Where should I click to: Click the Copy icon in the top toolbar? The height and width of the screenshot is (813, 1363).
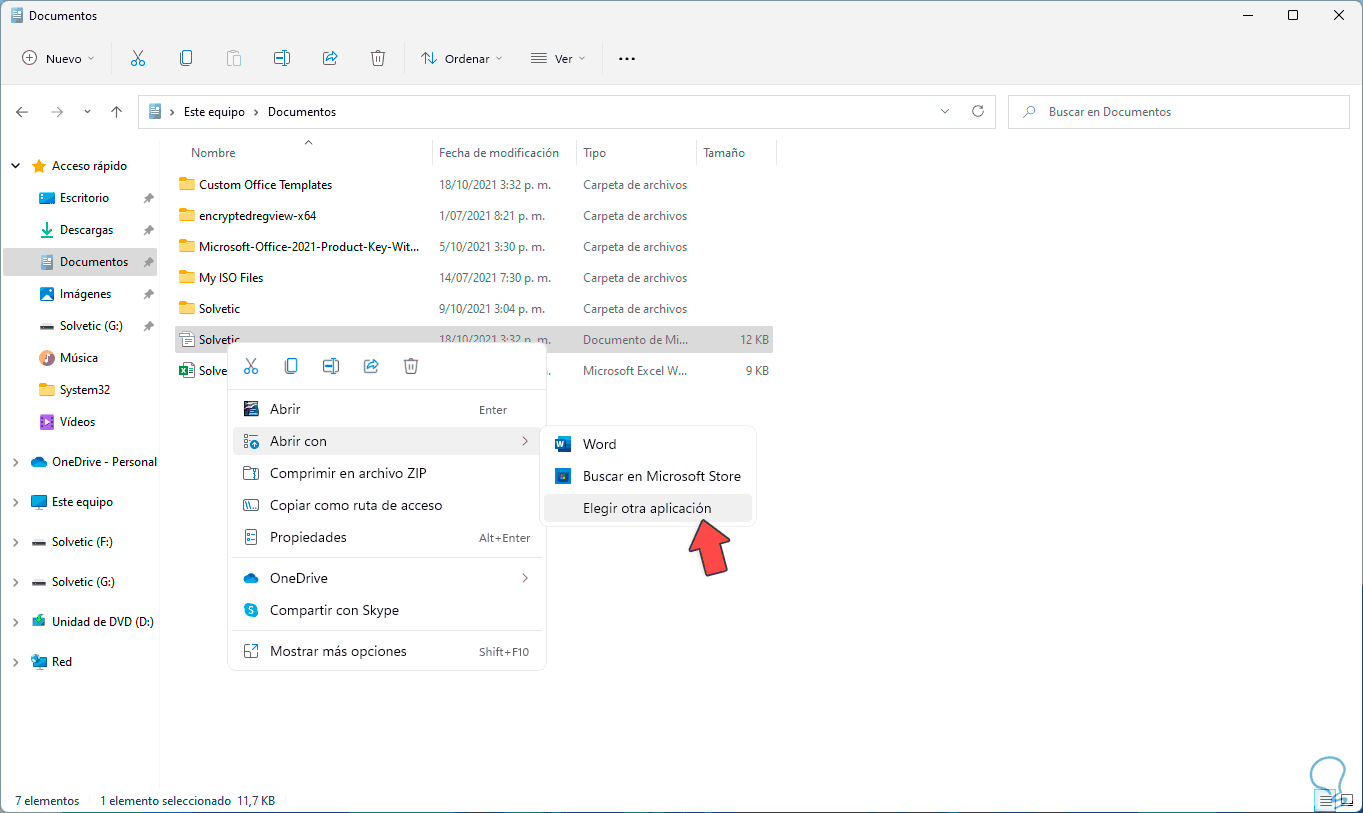[186, 58]
